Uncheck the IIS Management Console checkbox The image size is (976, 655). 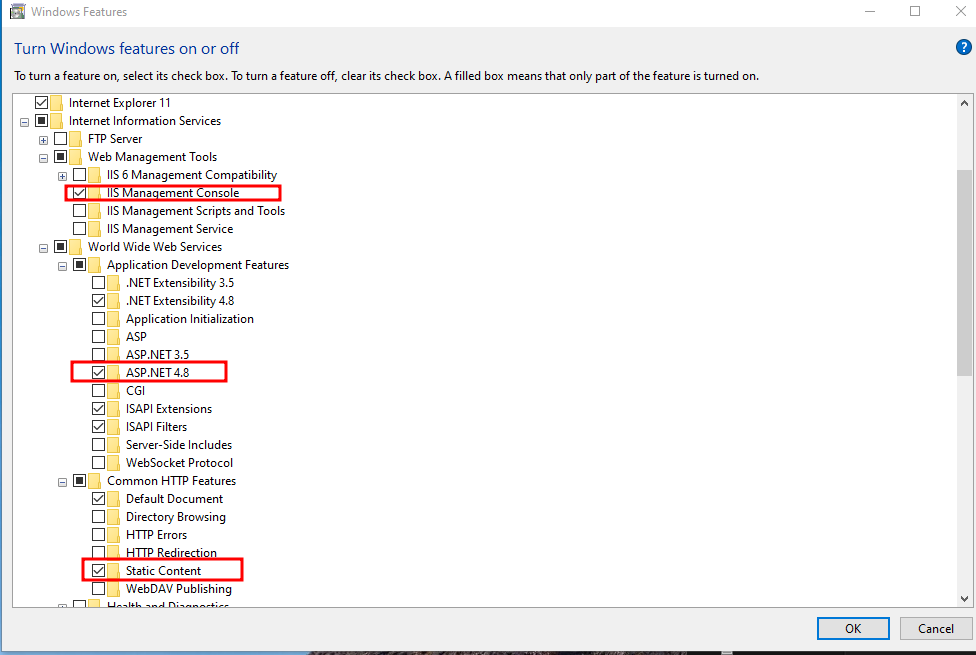tap(80, 193)
